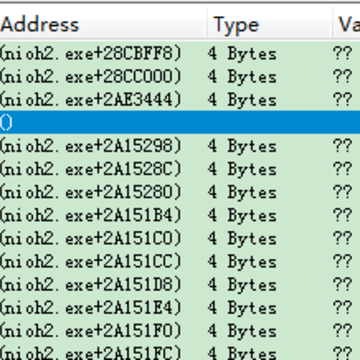Select address nioh2.exe+2A151F0
Viewport: 360px width, 360px height.
click(x=91, y=331)
